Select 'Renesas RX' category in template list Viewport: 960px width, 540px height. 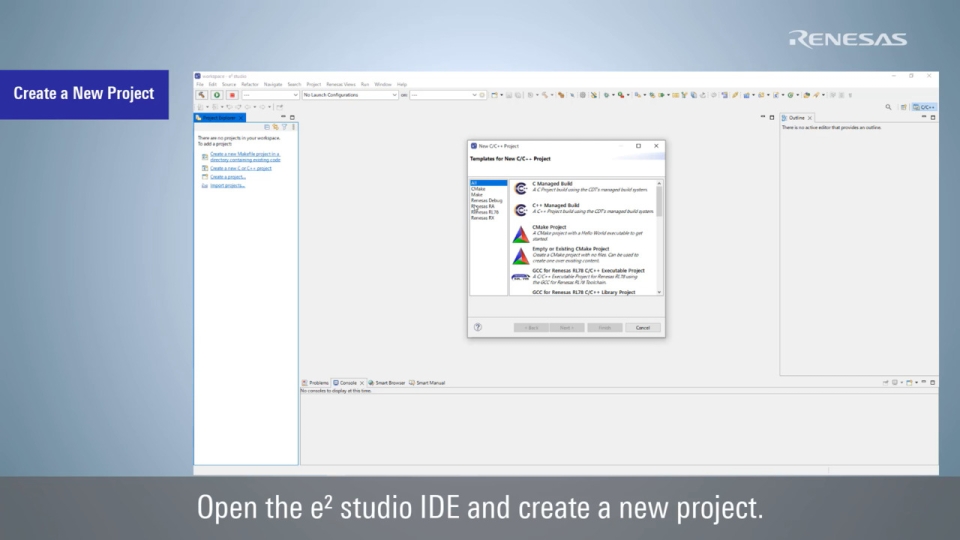click(482, 218)
